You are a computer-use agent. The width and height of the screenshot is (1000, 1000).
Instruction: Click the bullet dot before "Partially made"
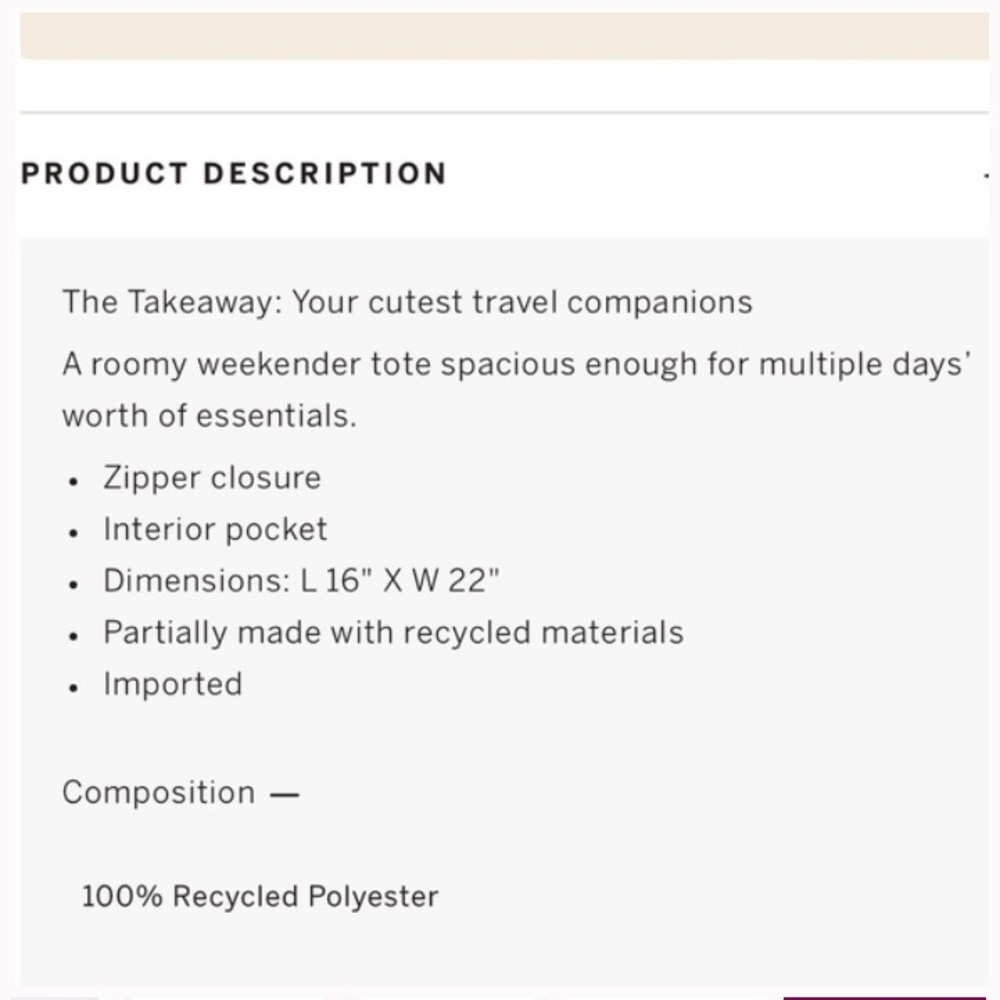pos(73,635)
